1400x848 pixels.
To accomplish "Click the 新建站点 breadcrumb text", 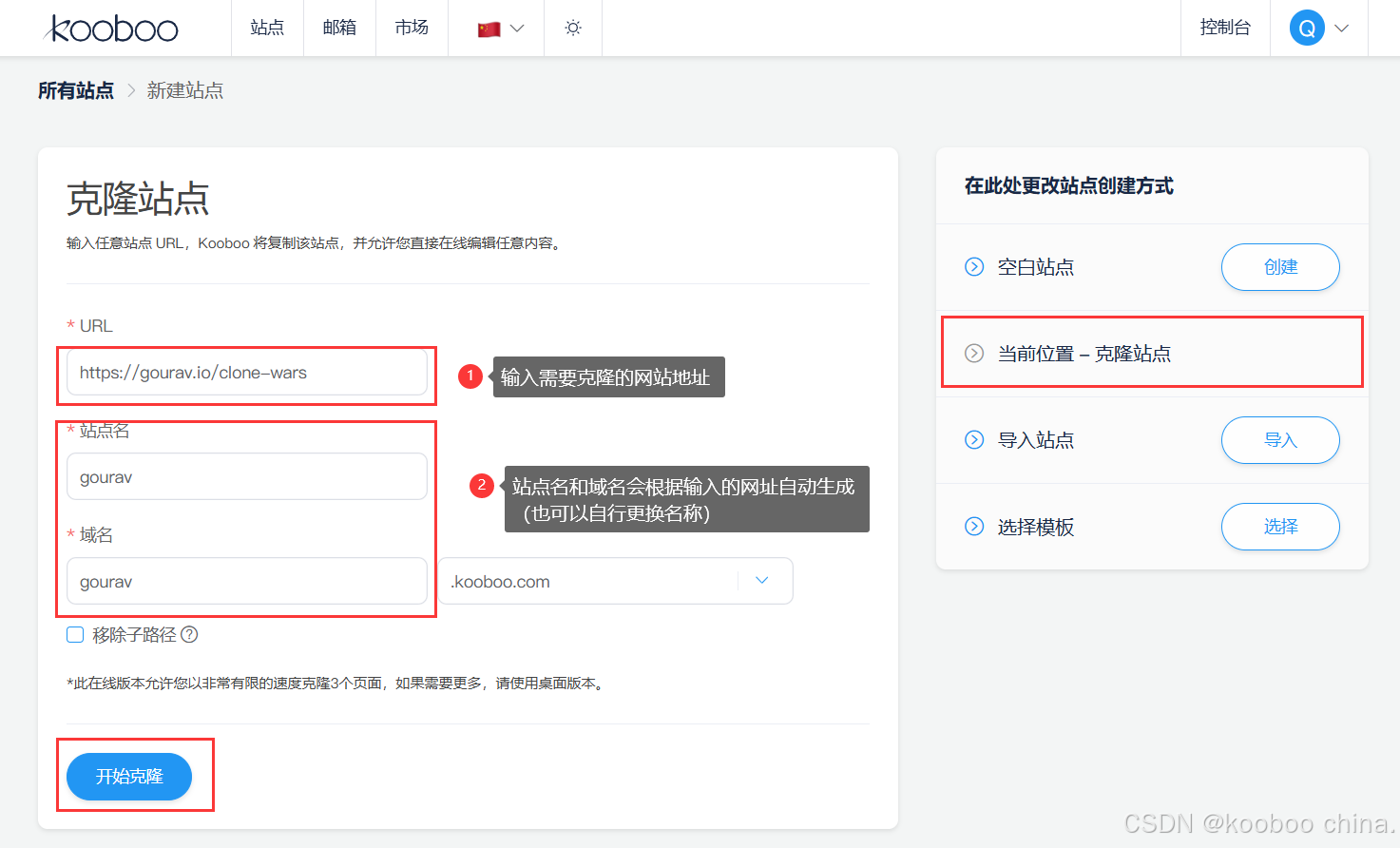I will [185, 90].
